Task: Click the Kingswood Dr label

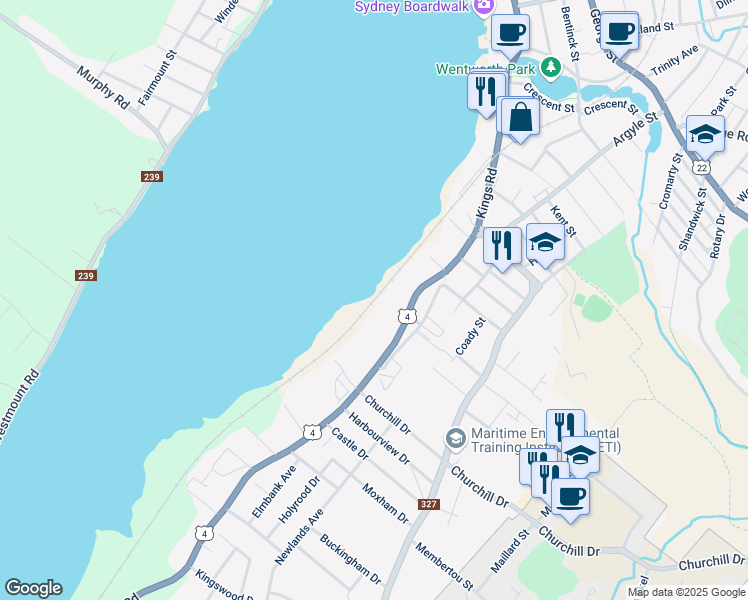Action: [x=224, y=586]
